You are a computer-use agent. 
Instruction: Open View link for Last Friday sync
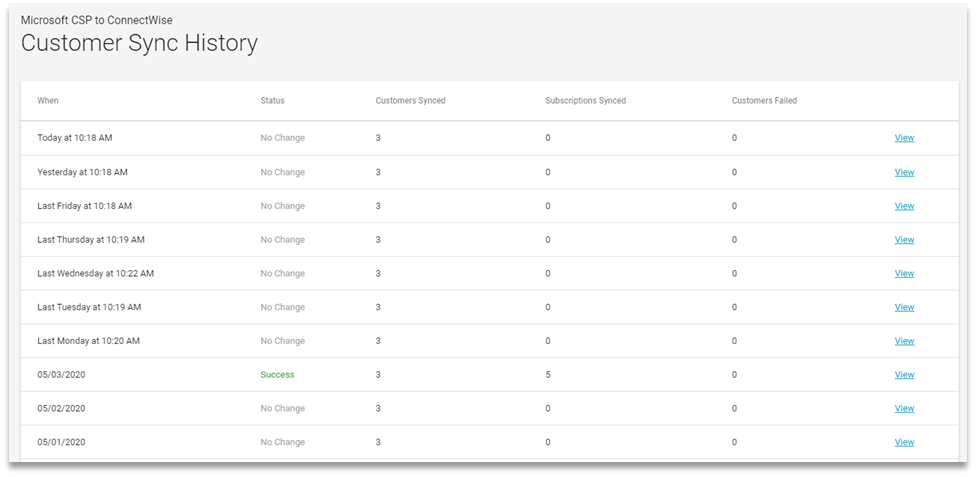click(904, 205)
